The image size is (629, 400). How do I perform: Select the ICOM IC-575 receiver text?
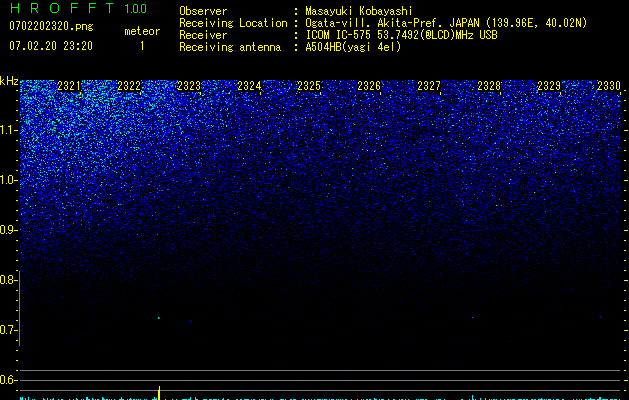click(401, 35)
